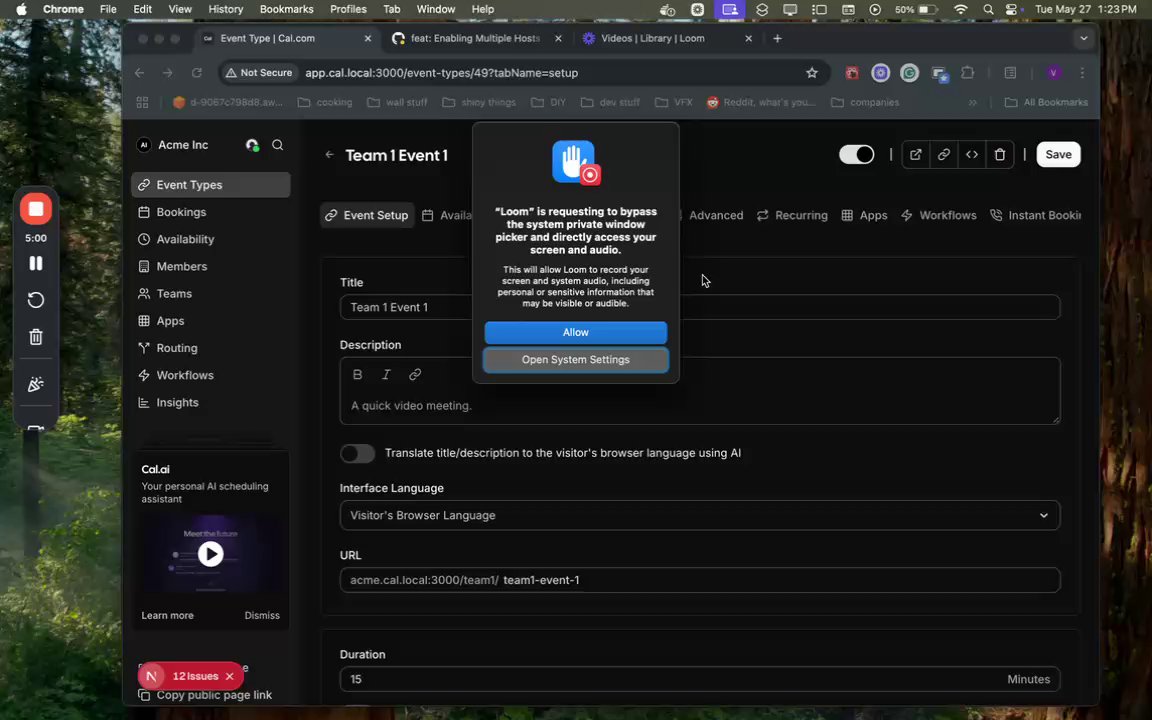Show more bookmarks overflow chevron

click(973, 102)
